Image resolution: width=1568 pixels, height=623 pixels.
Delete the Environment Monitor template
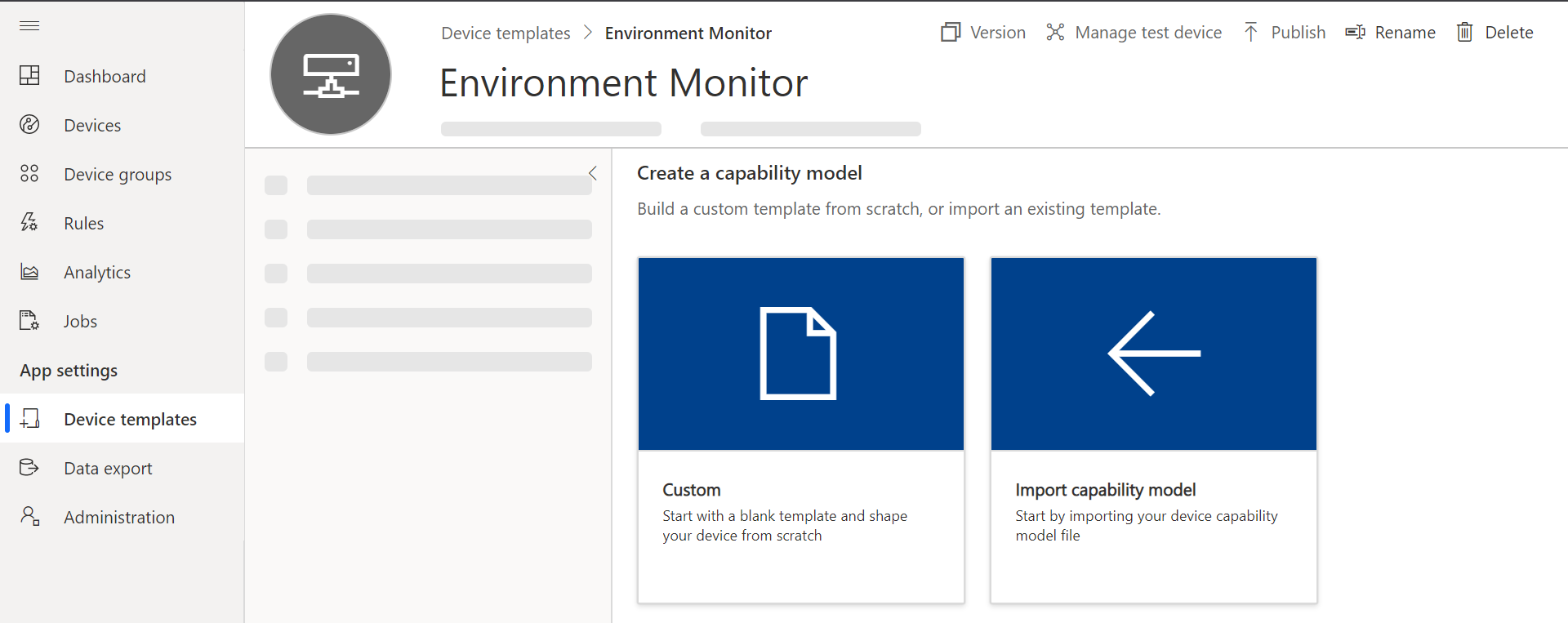pyautogui.click(x=1495, y=33)
